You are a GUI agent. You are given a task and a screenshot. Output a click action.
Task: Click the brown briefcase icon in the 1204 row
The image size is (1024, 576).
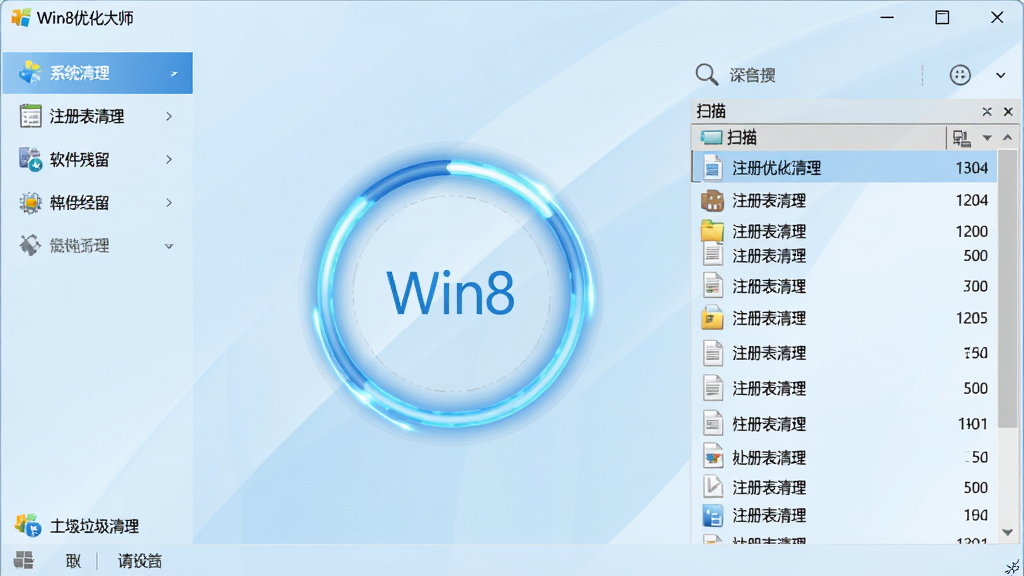712,200
